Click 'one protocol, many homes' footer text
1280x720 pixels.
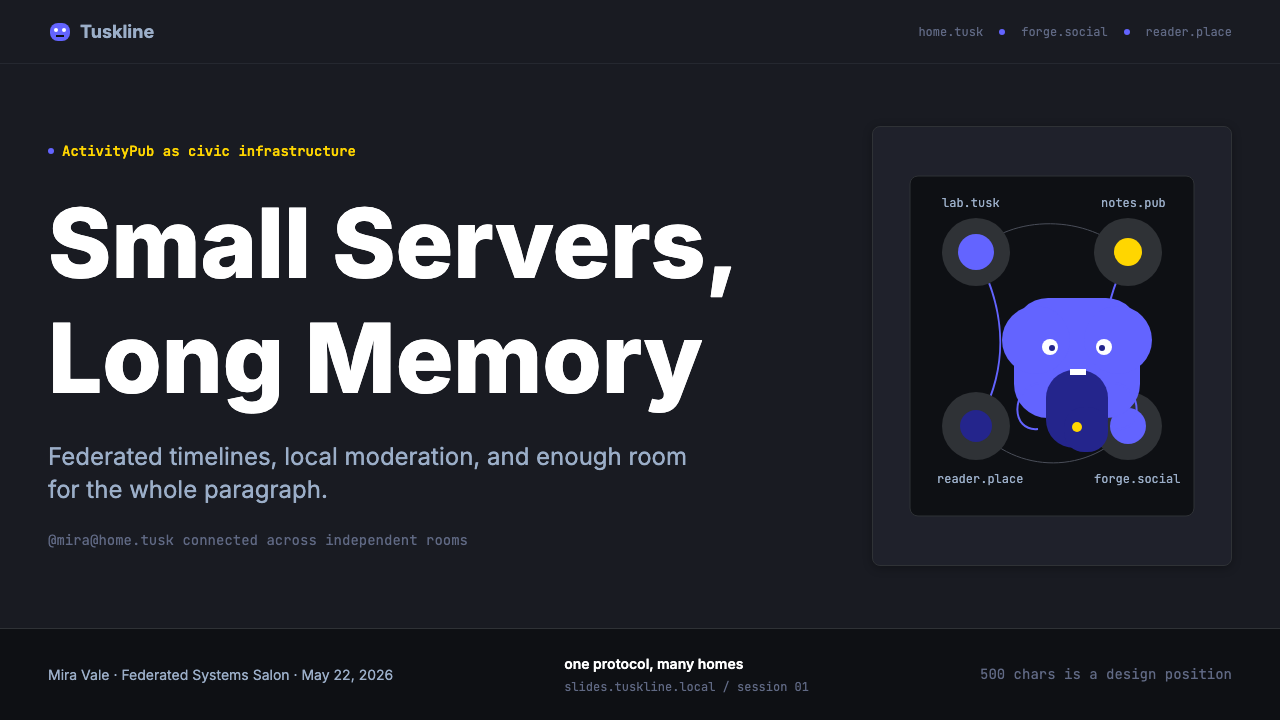654,664
